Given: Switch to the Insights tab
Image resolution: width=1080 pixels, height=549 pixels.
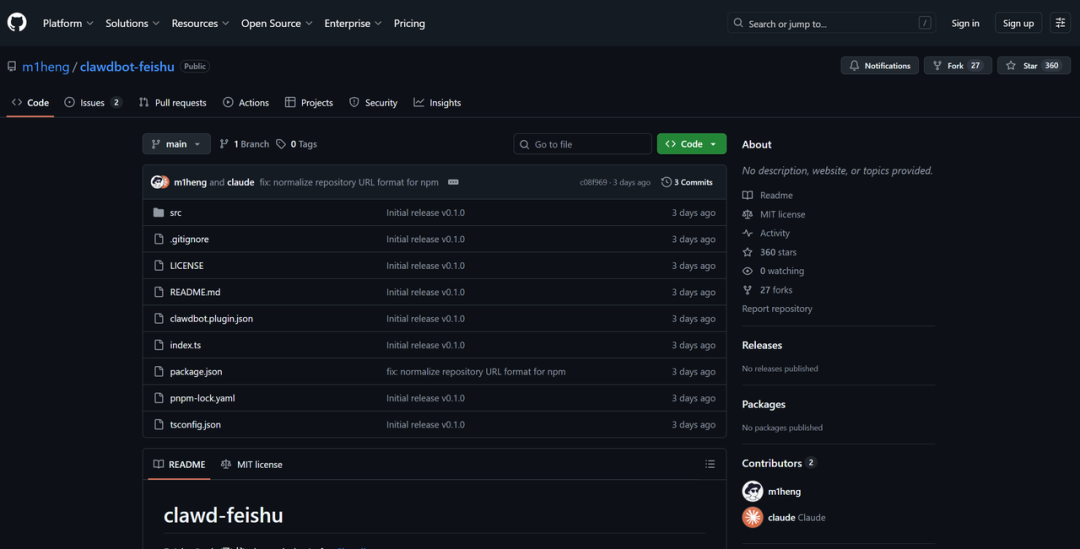Looking at the screenshot, I should (x=437, y=103).
